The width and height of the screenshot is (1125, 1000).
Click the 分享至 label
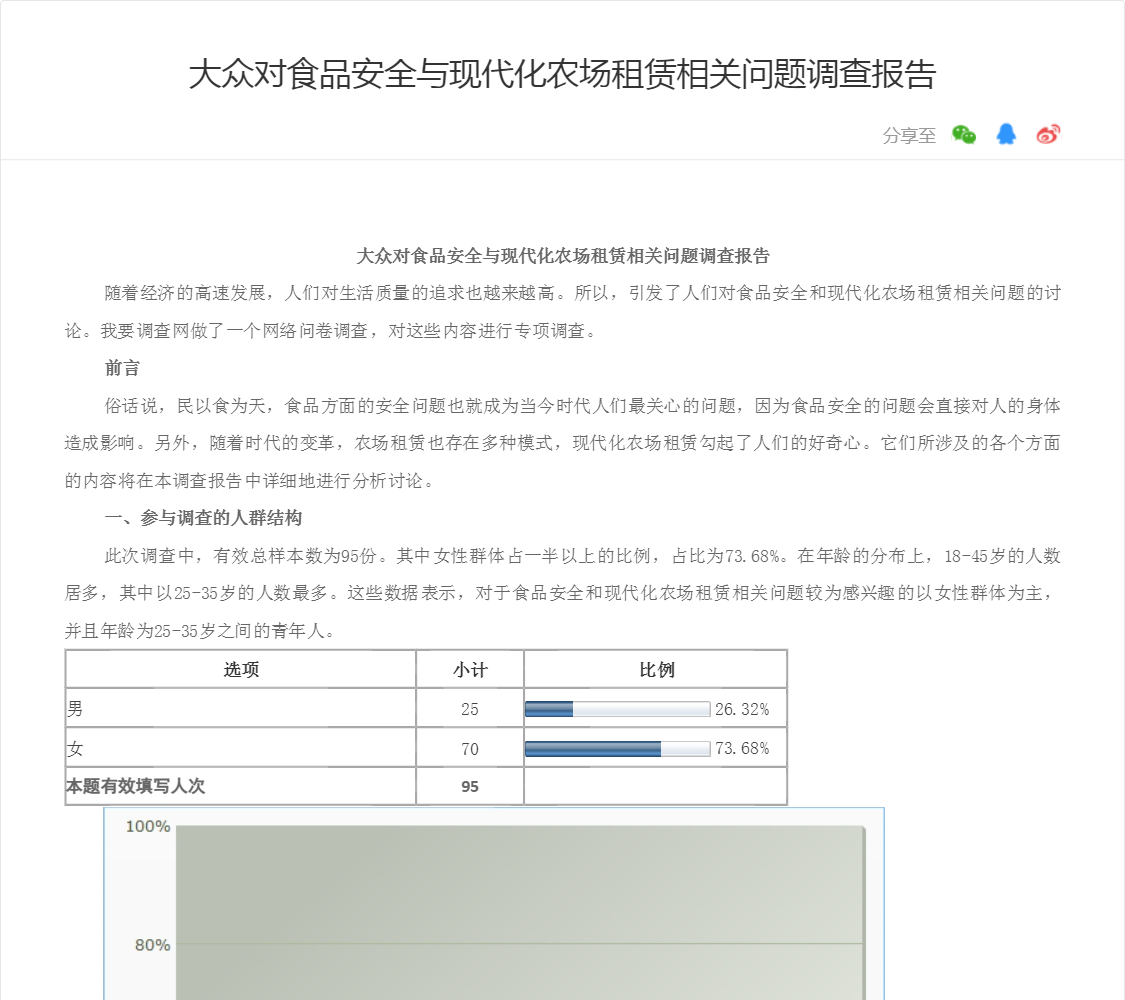[x=909, y=136]
